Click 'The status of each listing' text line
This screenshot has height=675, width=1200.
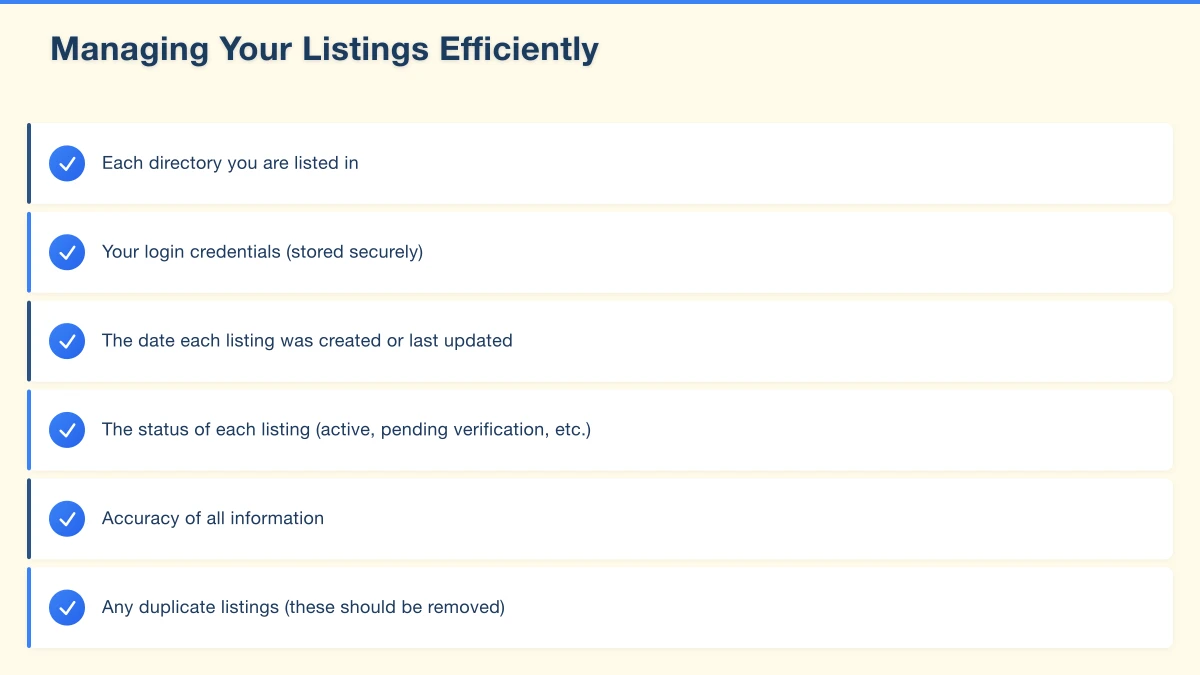point(346,430)
